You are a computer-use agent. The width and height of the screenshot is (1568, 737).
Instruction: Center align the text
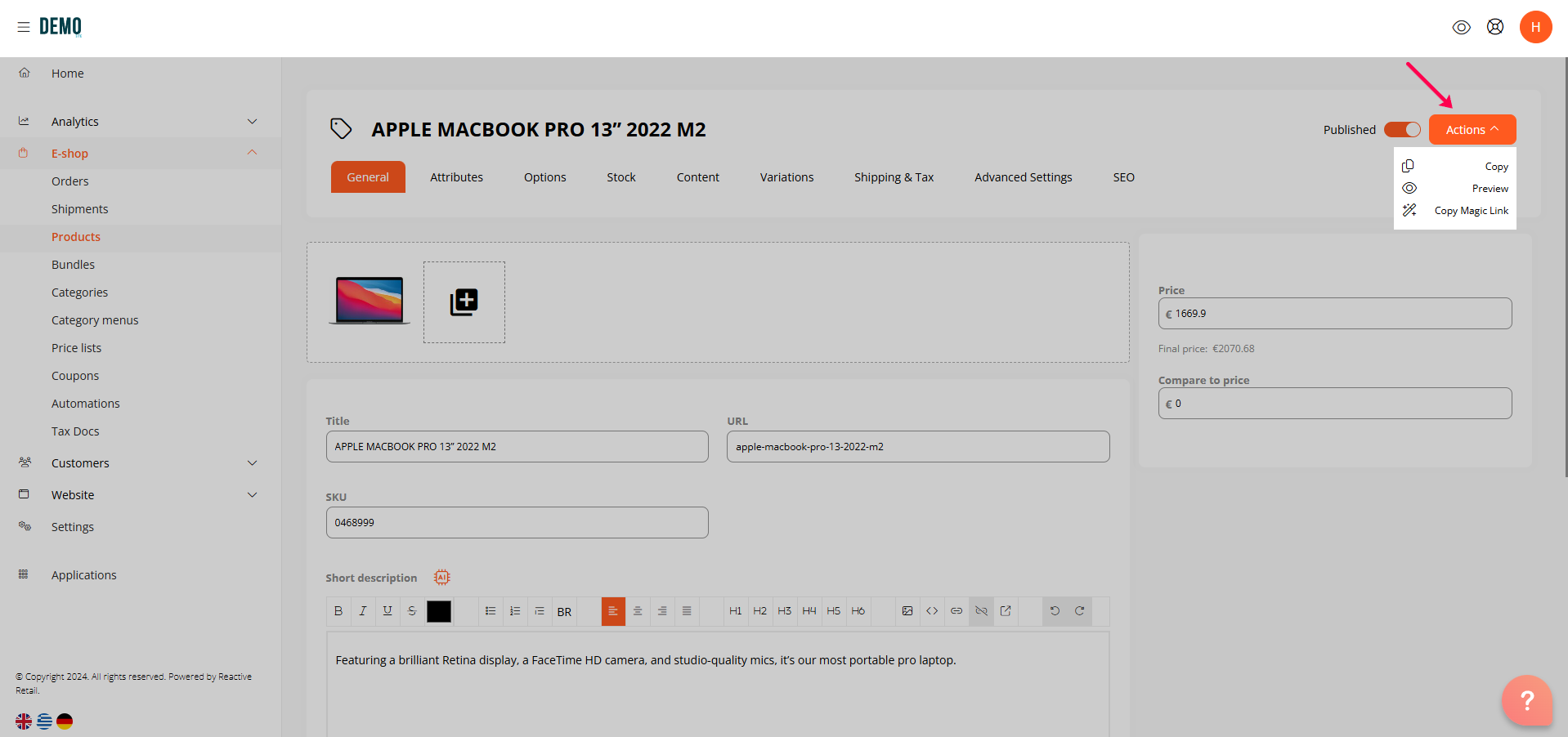click(638, 611)
